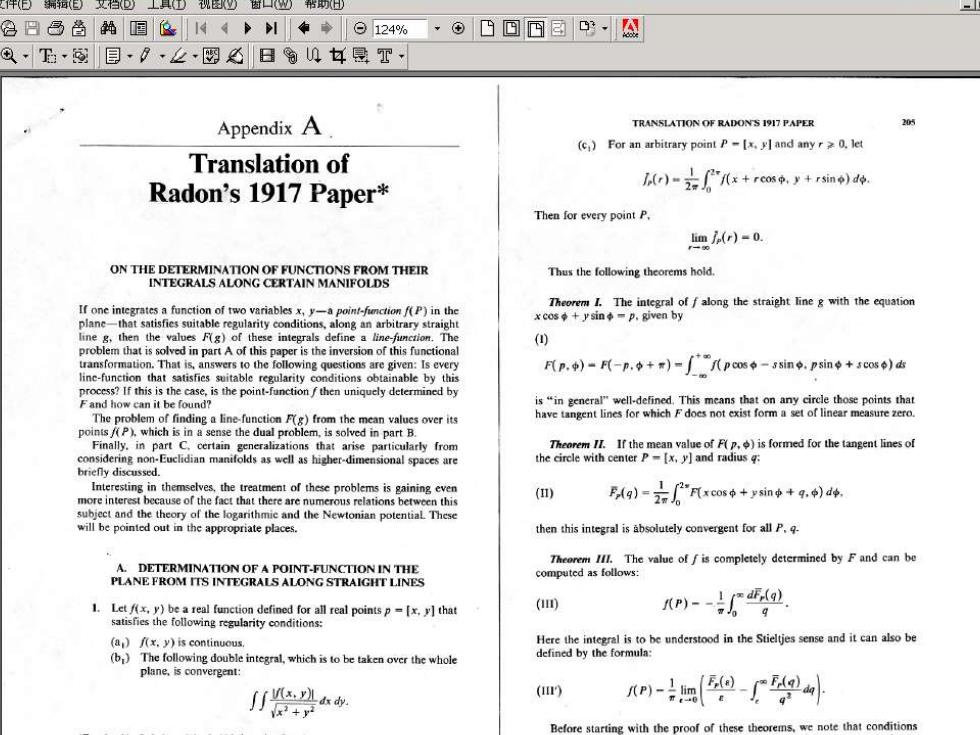This screenshot has height=735, width=980.
Task: Open the zoom percentage dropdown
Action: (437, 29)
